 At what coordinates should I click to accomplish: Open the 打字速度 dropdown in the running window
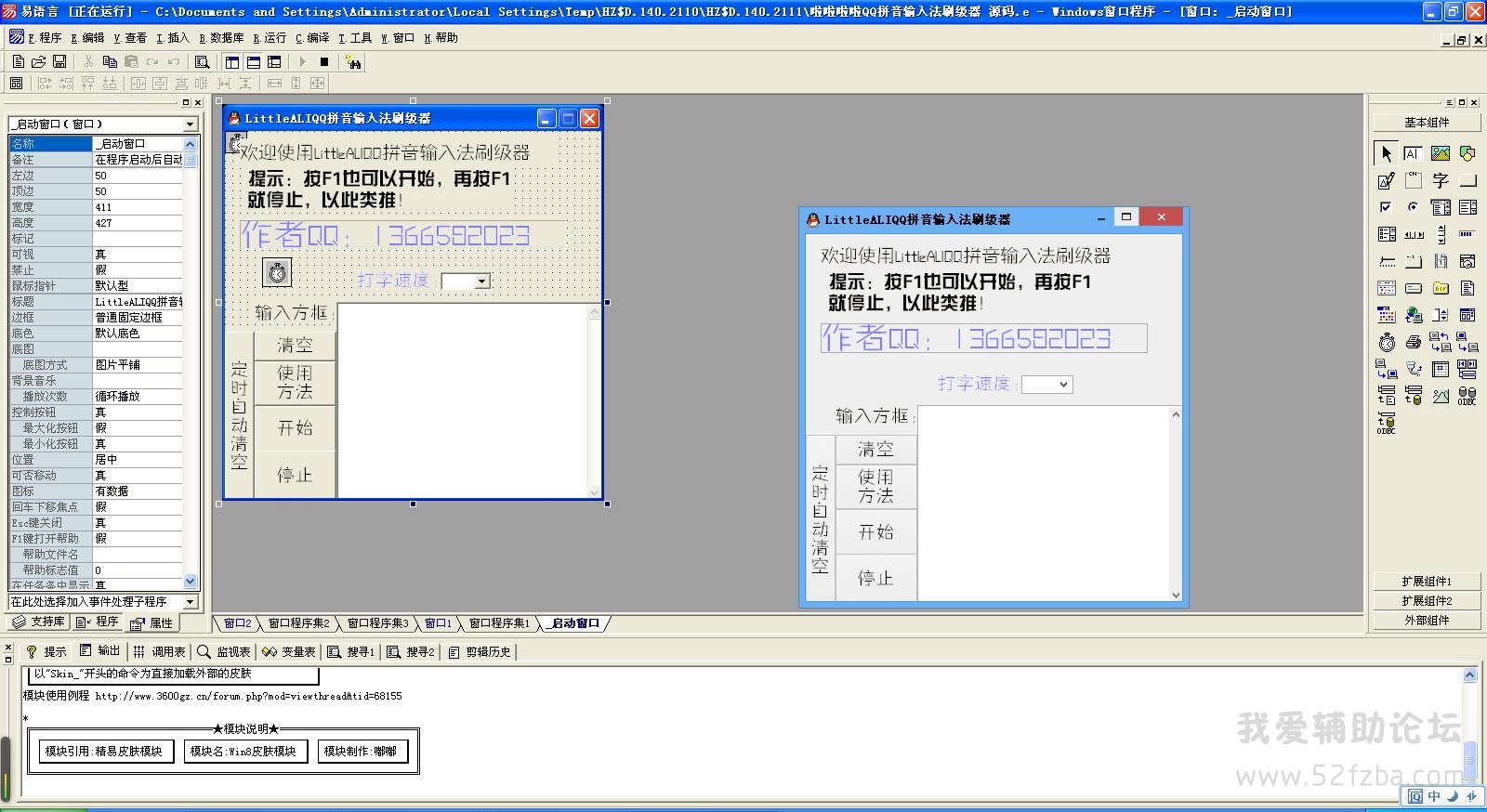tap(1064, 385)
